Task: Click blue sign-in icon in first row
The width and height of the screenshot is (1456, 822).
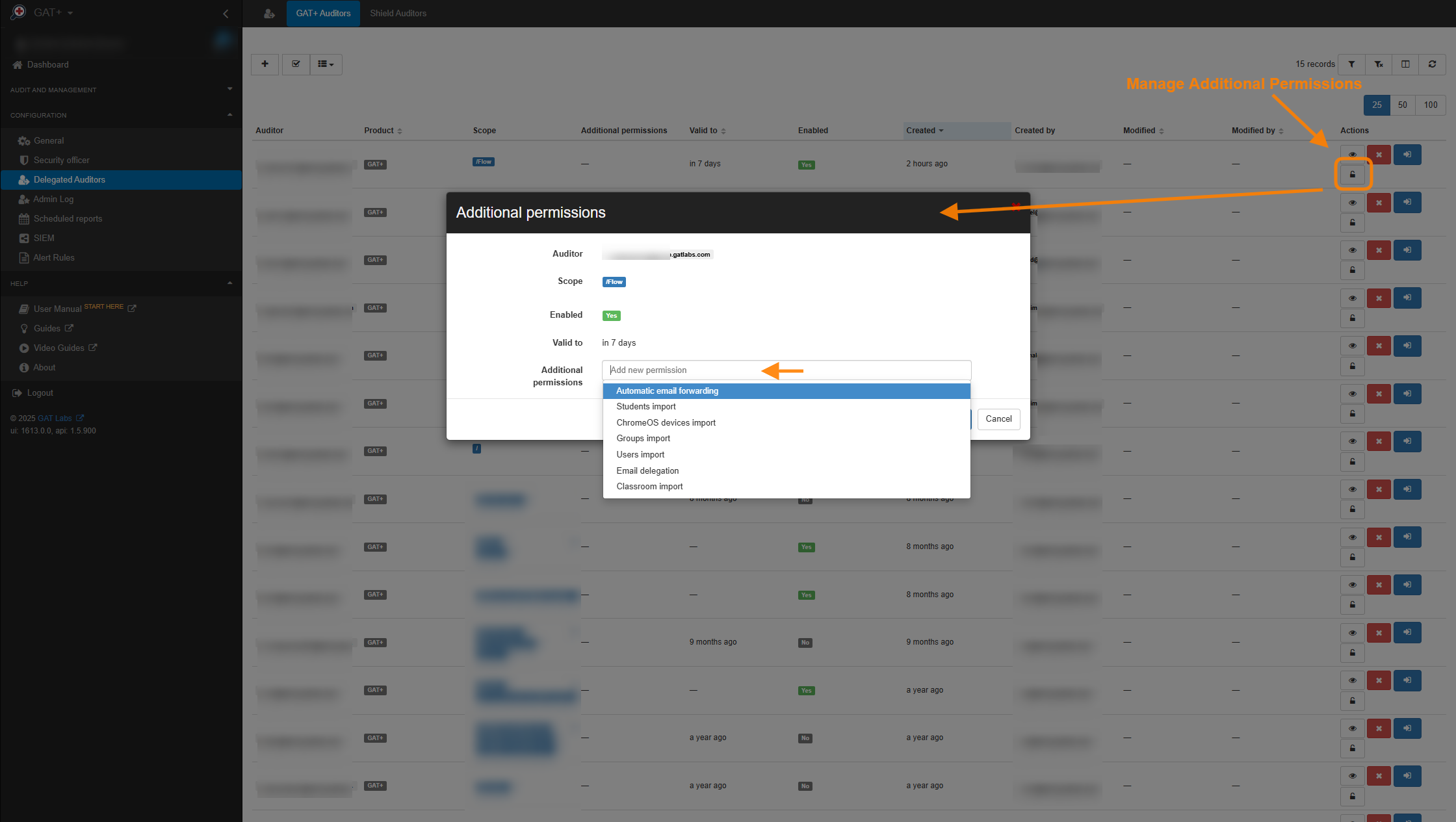Action: click(x=1407, y=155)
